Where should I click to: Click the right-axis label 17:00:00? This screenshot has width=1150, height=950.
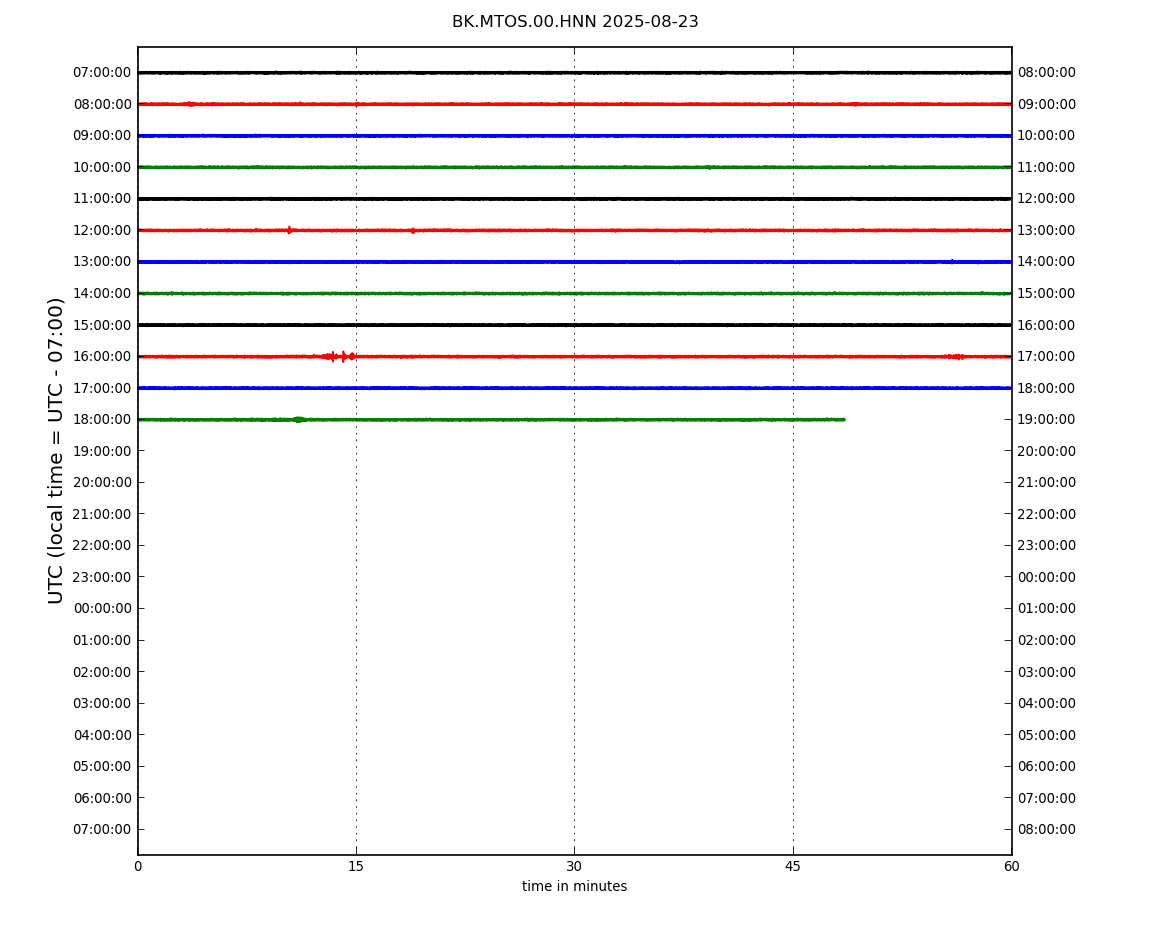[x=1047, y=357]
